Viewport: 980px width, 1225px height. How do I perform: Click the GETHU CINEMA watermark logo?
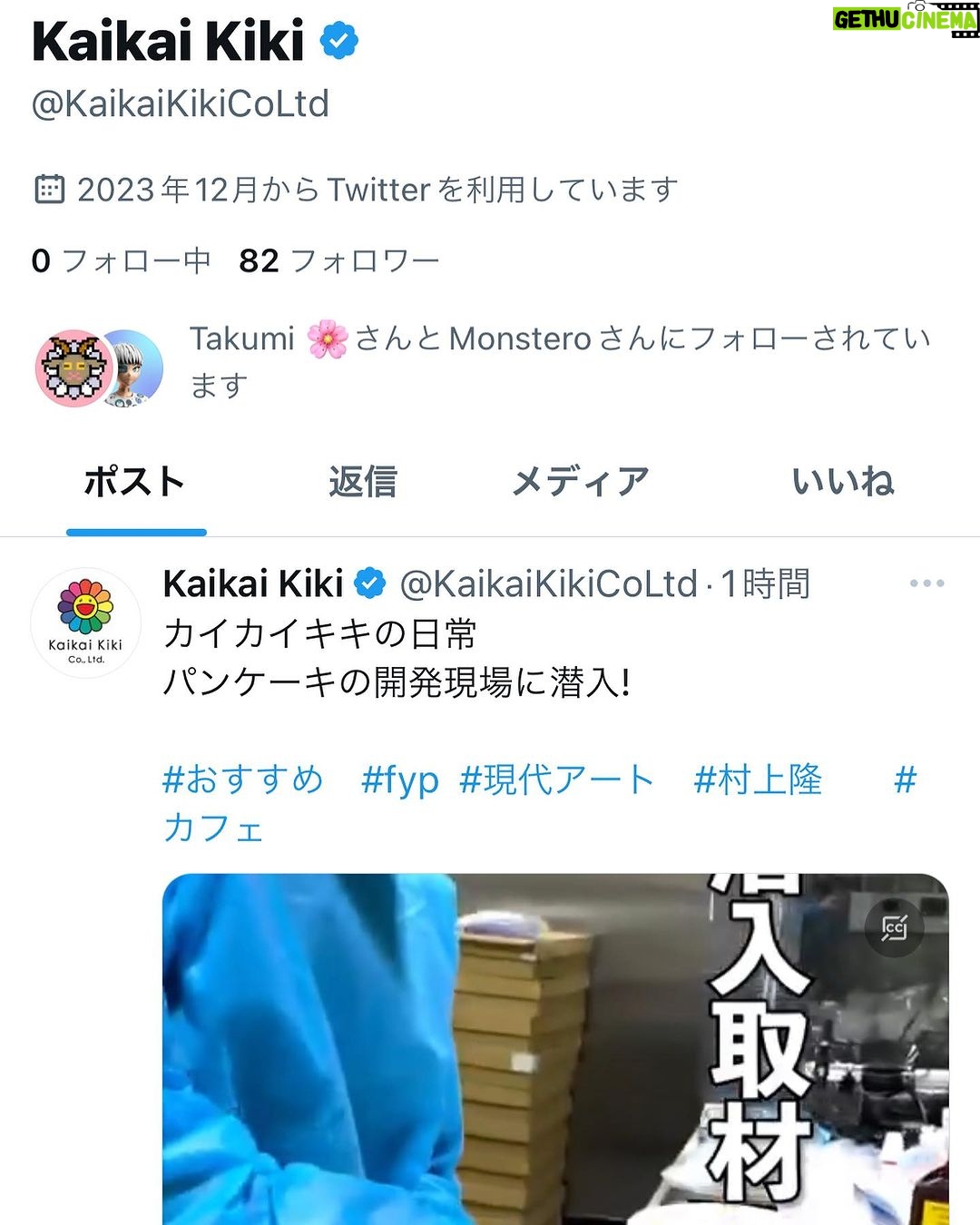point(906,19)
